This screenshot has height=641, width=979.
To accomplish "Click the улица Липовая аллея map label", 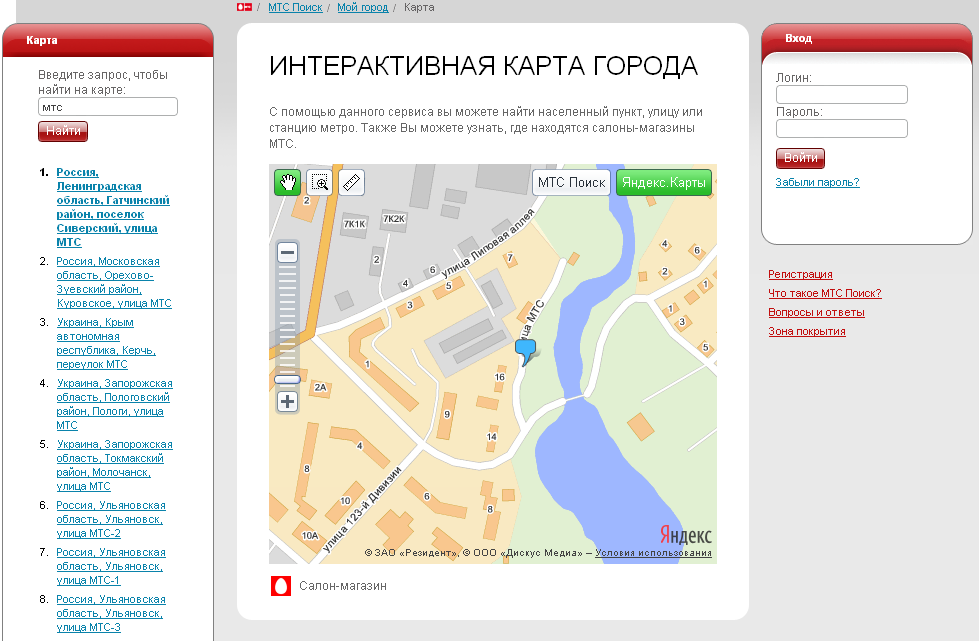I will (488, 243).
